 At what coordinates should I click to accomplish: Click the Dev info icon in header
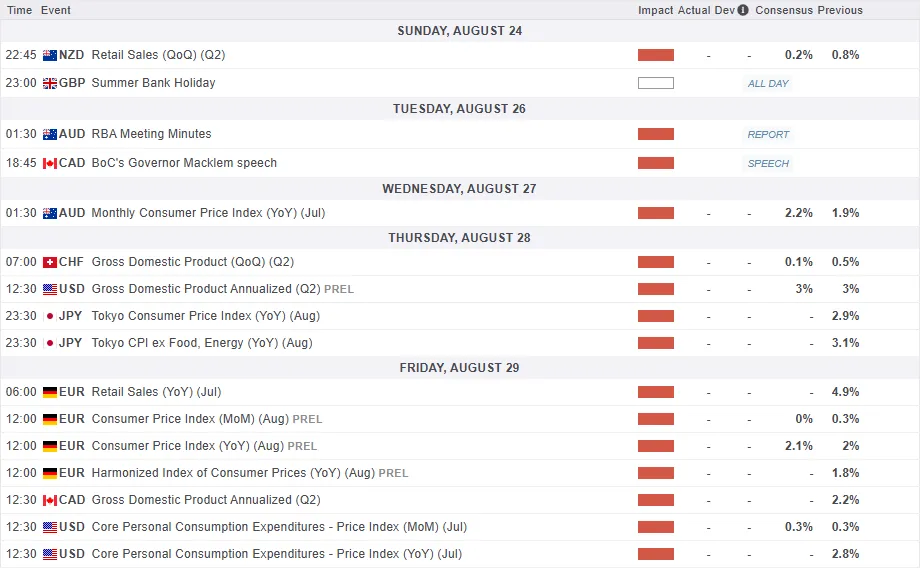coord(743,10)
